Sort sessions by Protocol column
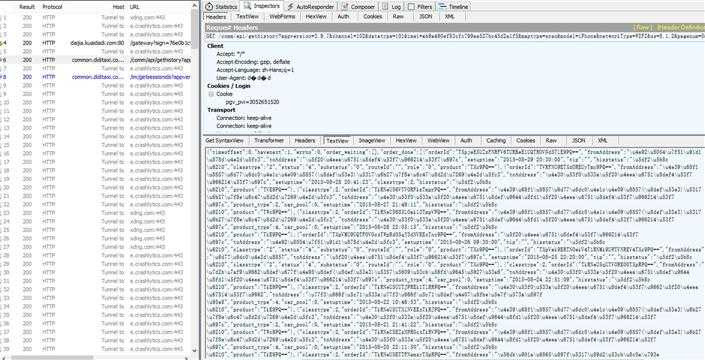 [x=52, y=7]
